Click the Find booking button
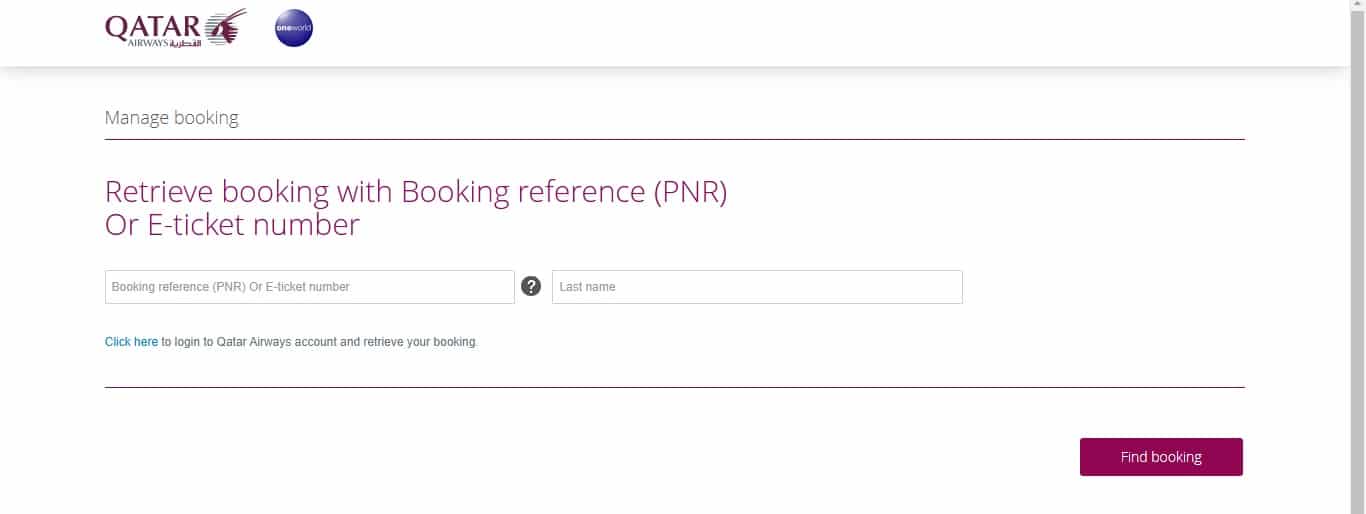Viewport: 1366px width, 514px height. [1161, 457]
